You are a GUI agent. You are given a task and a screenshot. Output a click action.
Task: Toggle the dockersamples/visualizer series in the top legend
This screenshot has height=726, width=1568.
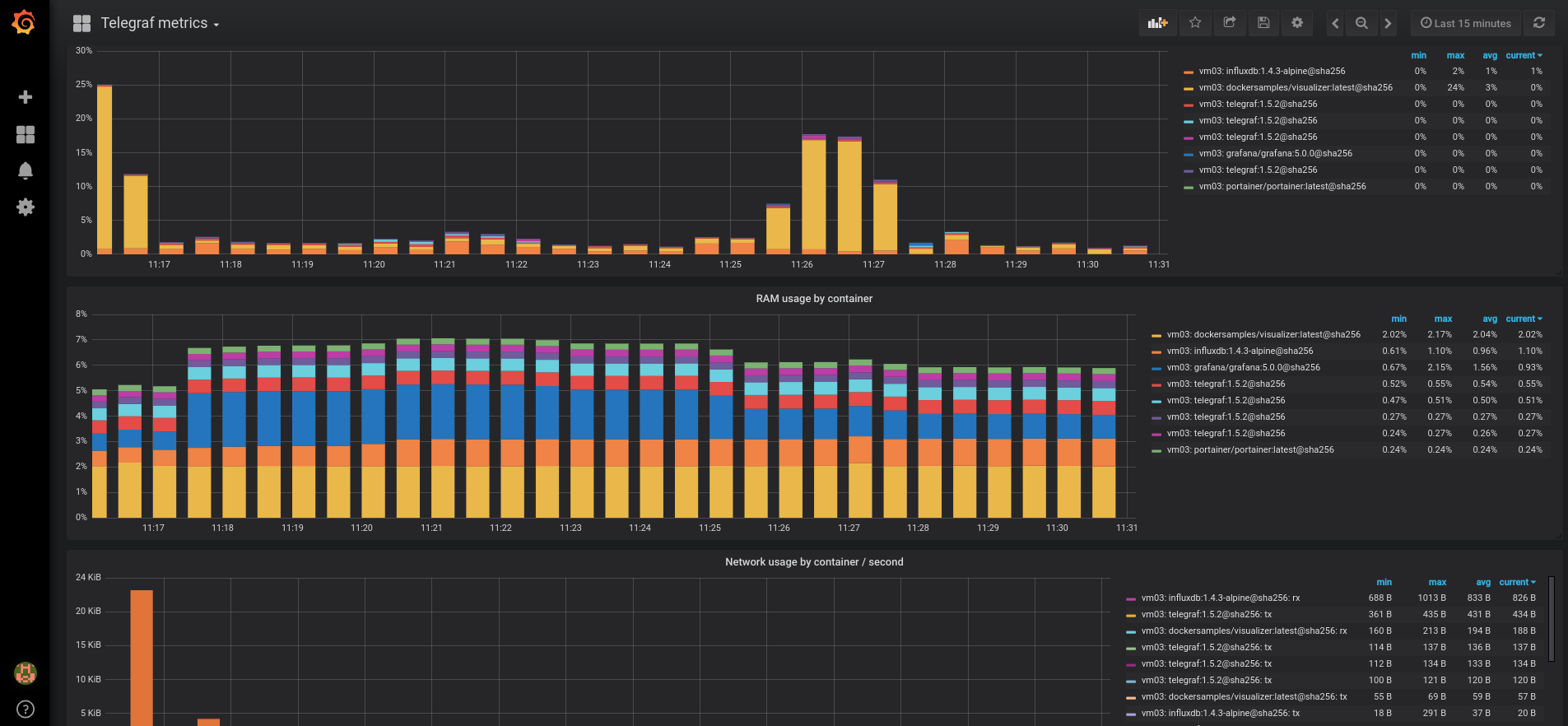(1295, 88)
